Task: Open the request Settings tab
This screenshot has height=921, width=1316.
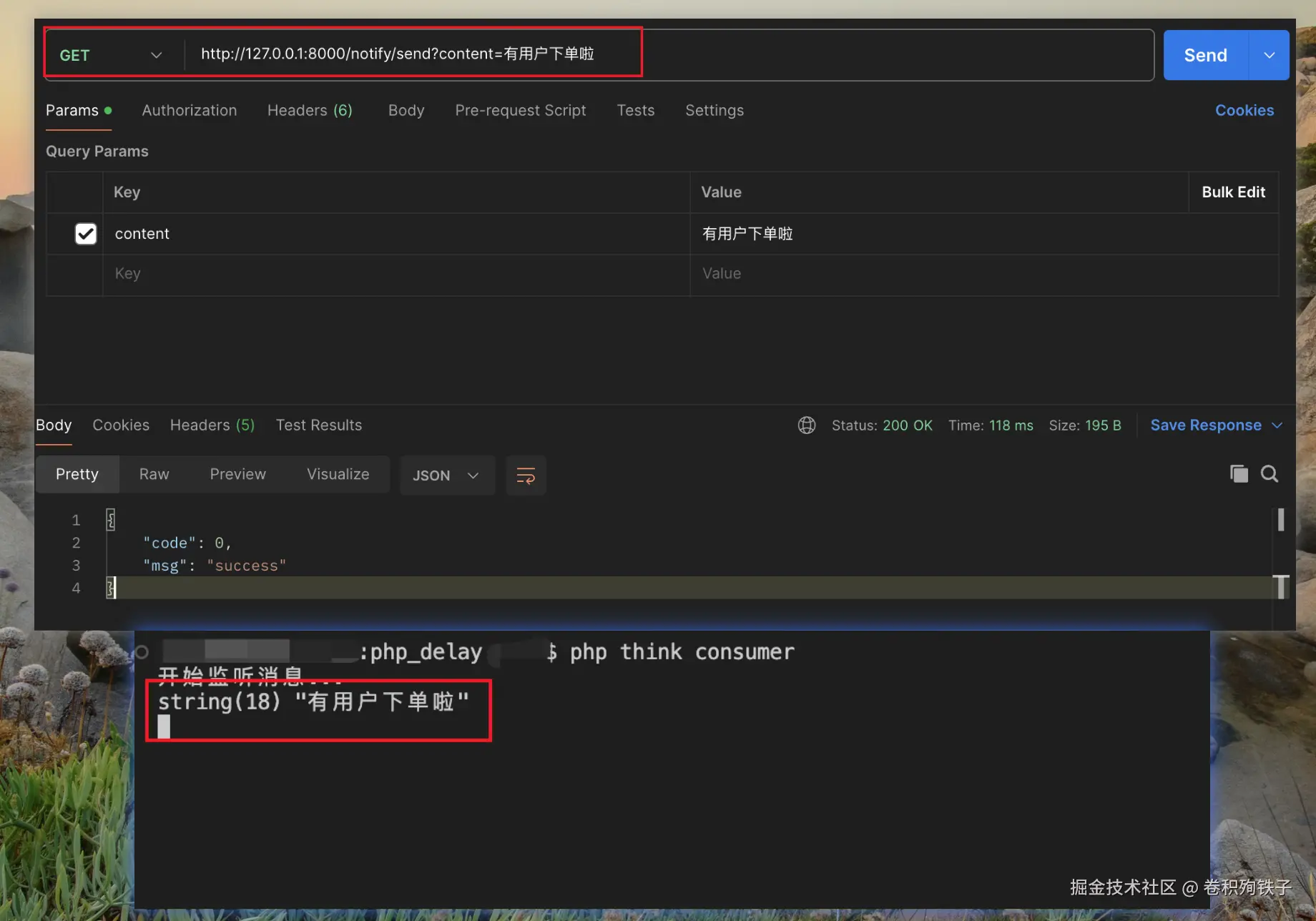Action: 715,110
